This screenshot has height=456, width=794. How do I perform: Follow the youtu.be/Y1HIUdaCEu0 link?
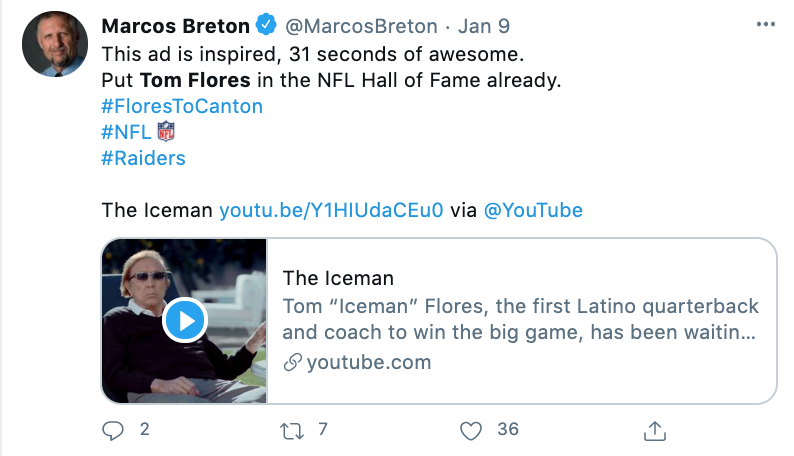click(x=330, y=210)
